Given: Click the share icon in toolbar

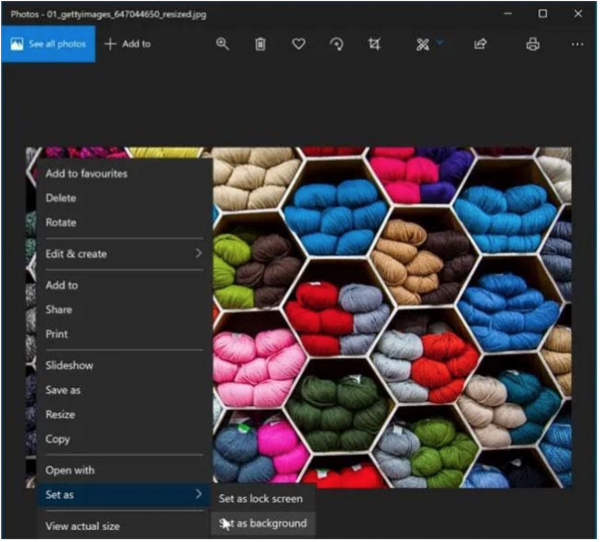Looking at the screenshot, I should tap(480, 44).
